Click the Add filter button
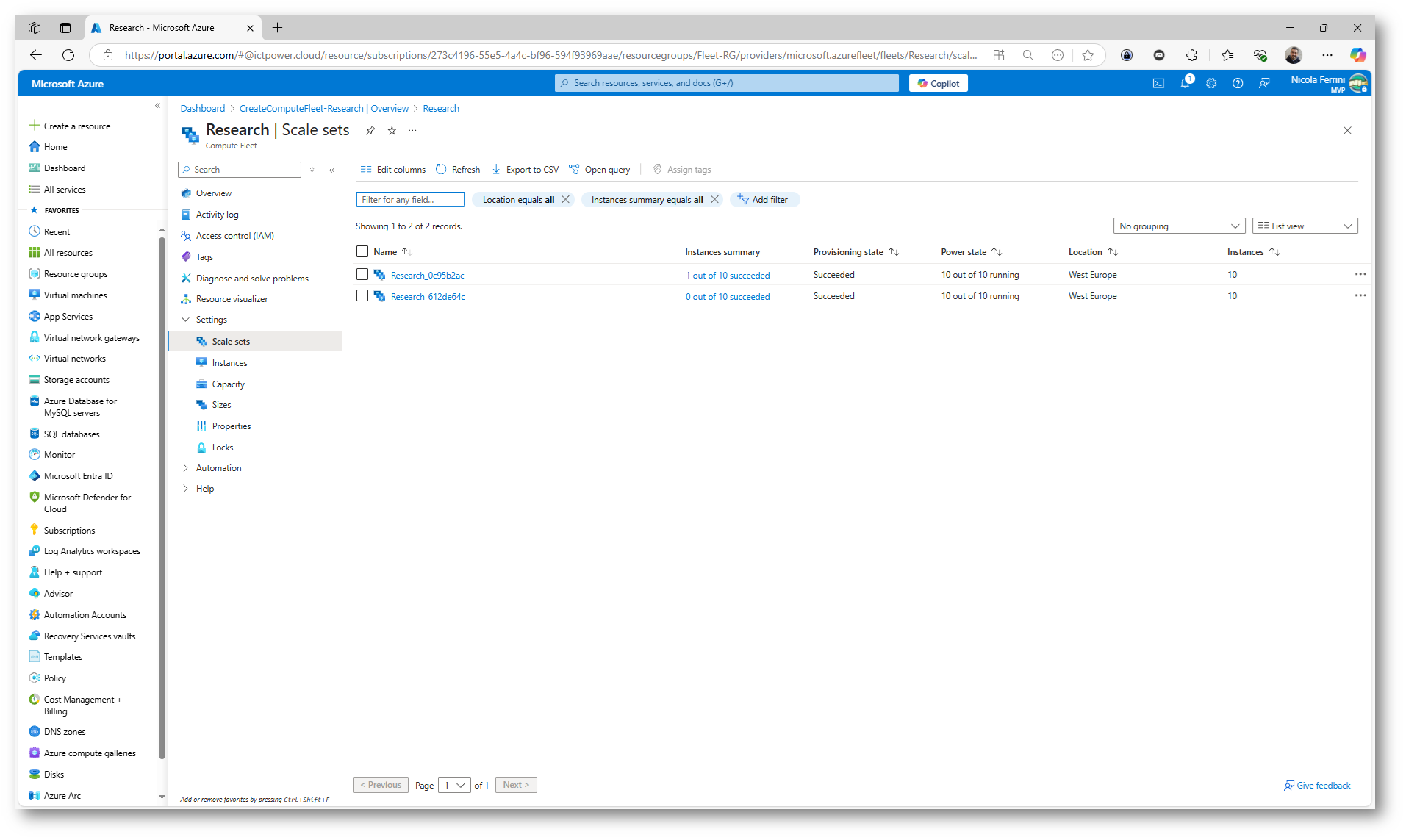The height and width of the screenshot is (840, 1406). 764,200
